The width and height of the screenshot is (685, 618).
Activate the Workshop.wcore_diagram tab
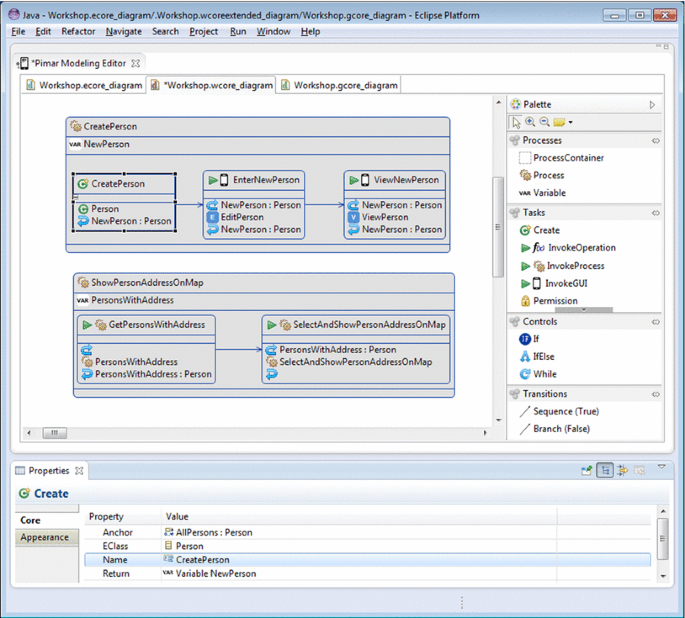(212, 85)
